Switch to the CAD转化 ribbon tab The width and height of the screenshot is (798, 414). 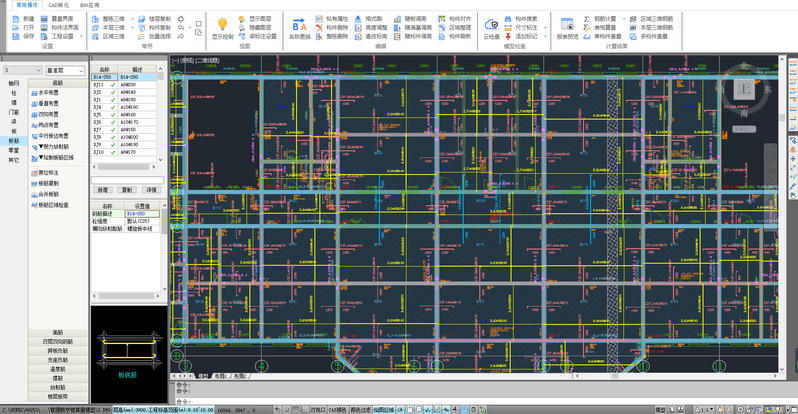pos(59,4)
